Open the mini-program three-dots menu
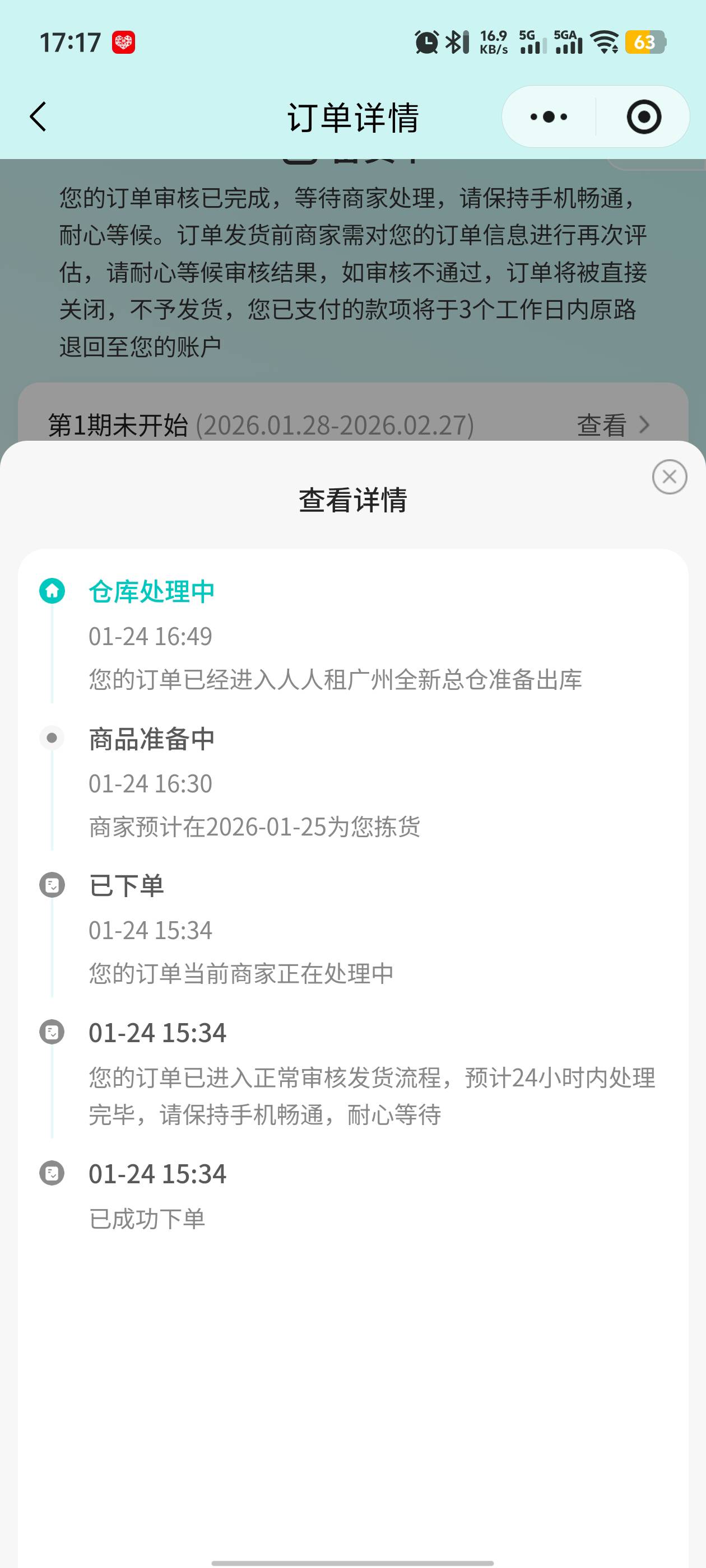 [548, 116]
